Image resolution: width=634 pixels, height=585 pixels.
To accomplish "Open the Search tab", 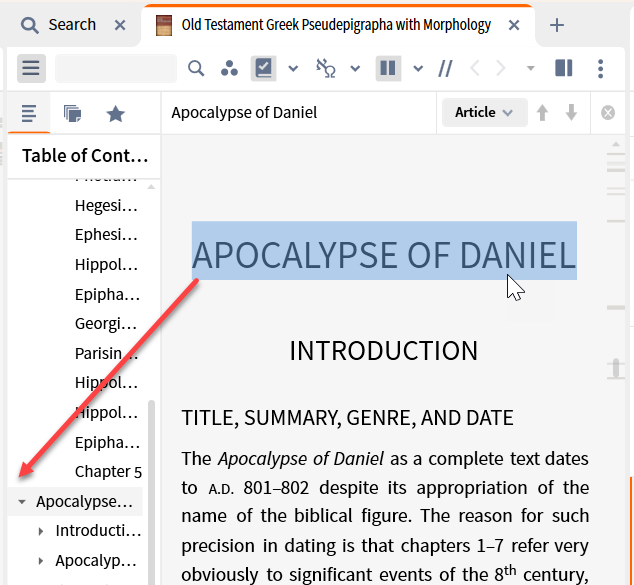I will coord(59,25).
